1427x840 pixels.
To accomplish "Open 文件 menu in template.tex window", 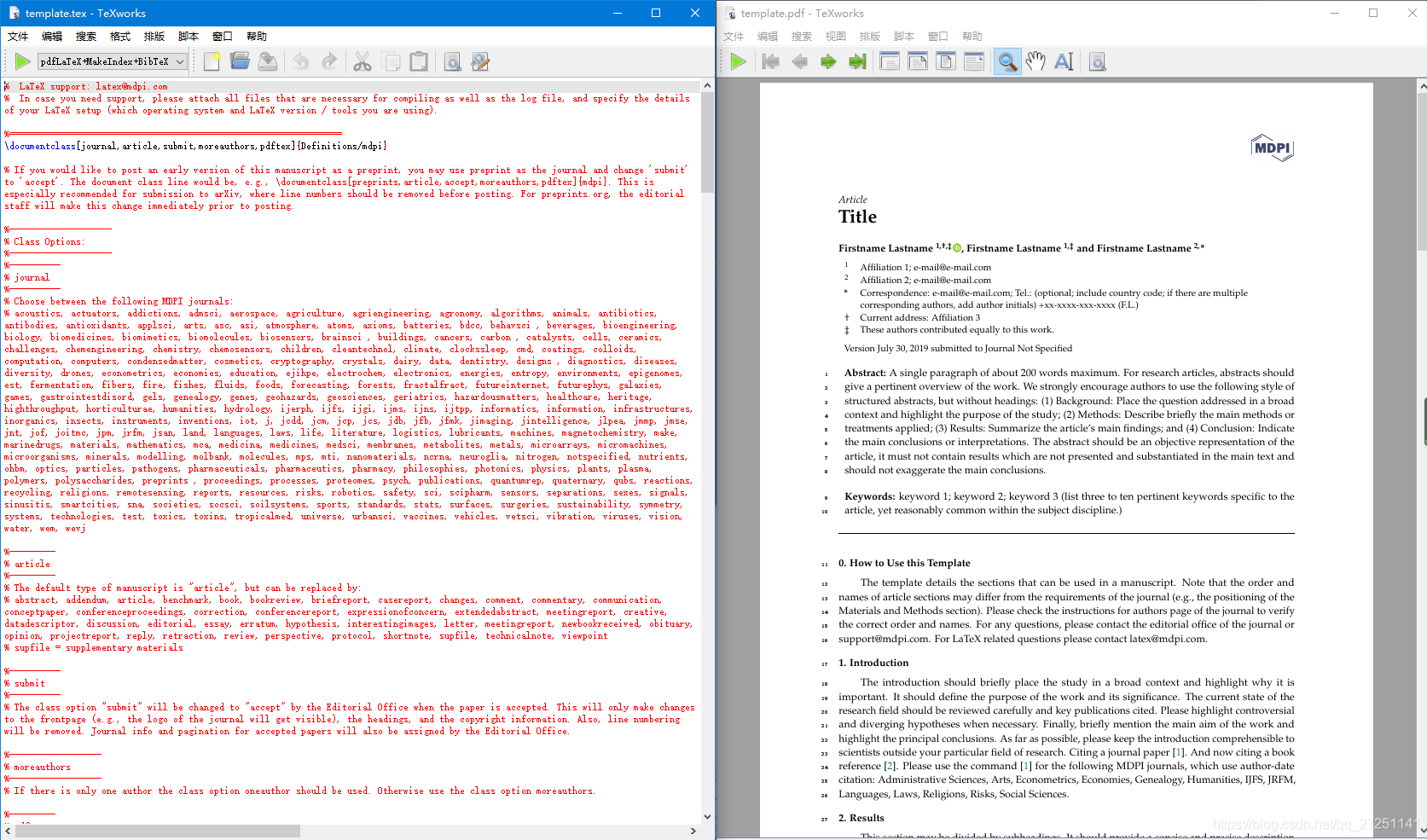I will (18, 37).
